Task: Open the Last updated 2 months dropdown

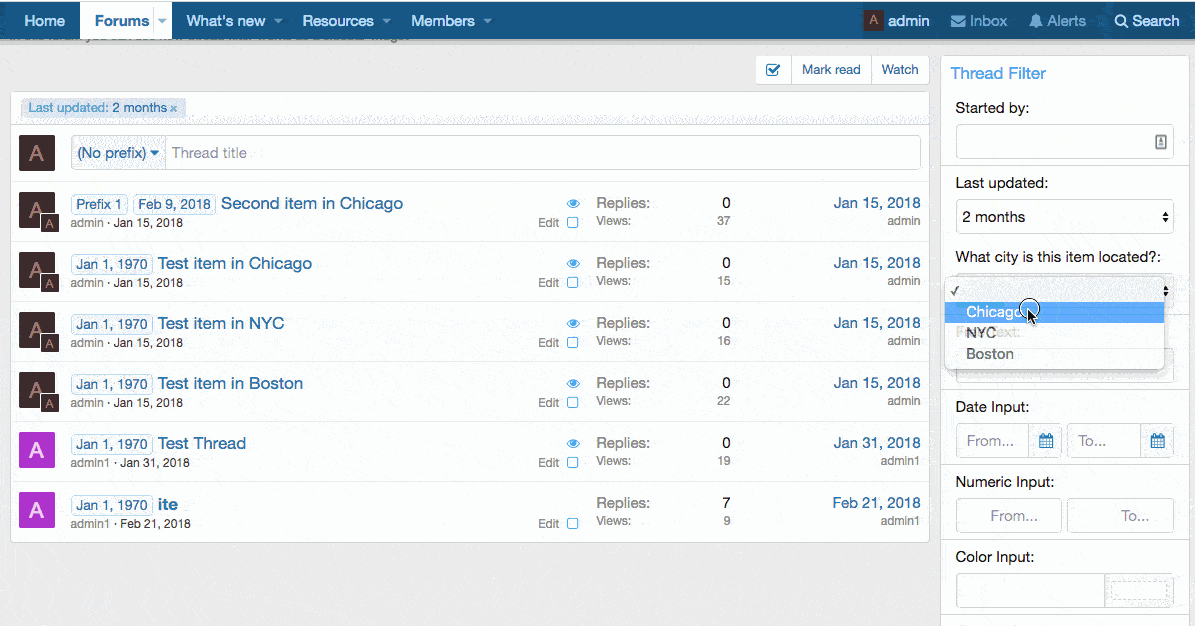Action: click(1064, 217)
